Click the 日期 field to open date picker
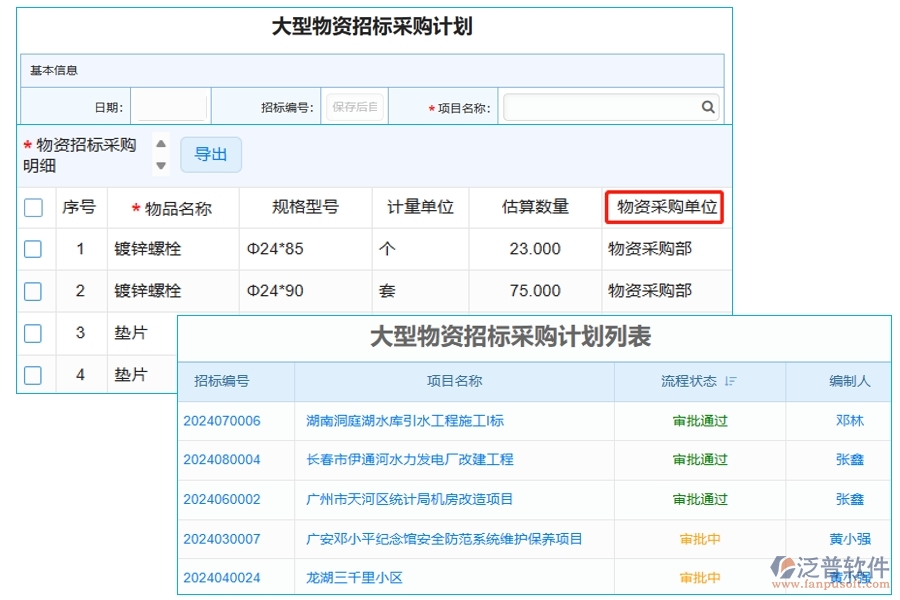The height and width of the screenshot is (600, 900). click(170, 106)
